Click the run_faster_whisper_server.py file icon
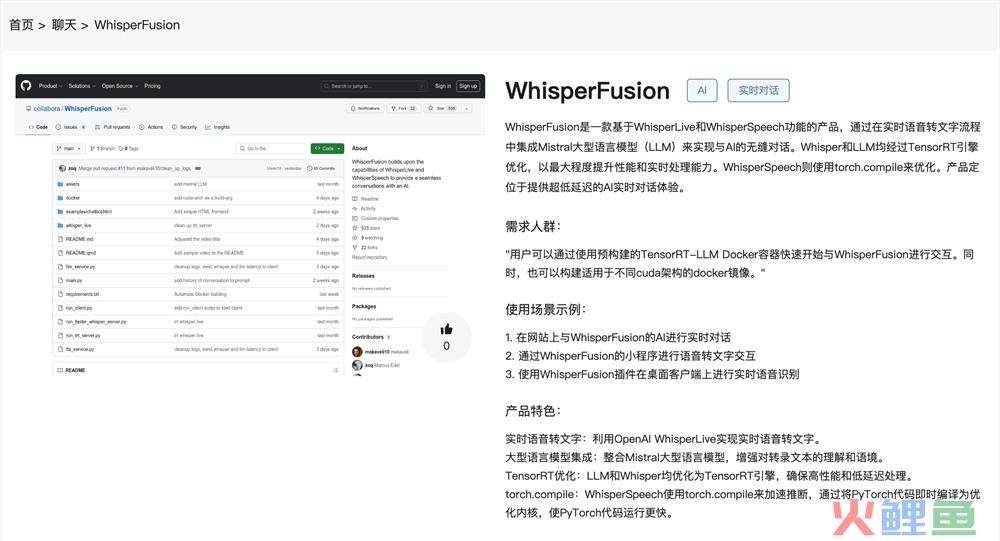 [x=61, y=322]
